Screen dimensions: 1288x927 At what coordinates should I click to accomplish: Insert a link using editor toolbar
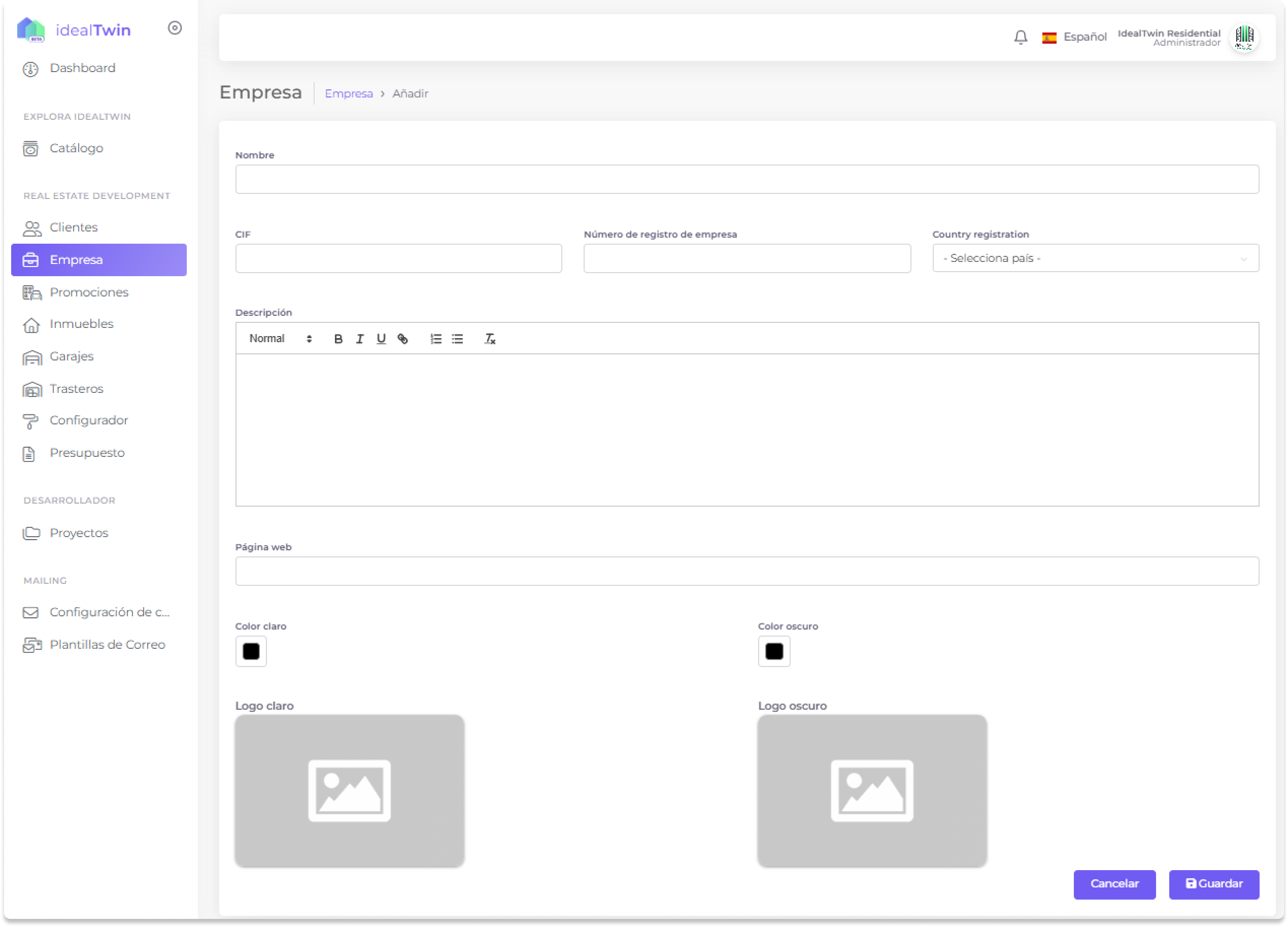(x=402, y=339)
